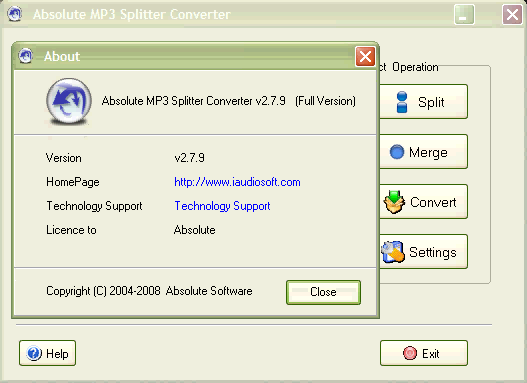This screenshot has width=527, height=383.
Task: Close the About dialog using Close button
Action: (323, 292)
